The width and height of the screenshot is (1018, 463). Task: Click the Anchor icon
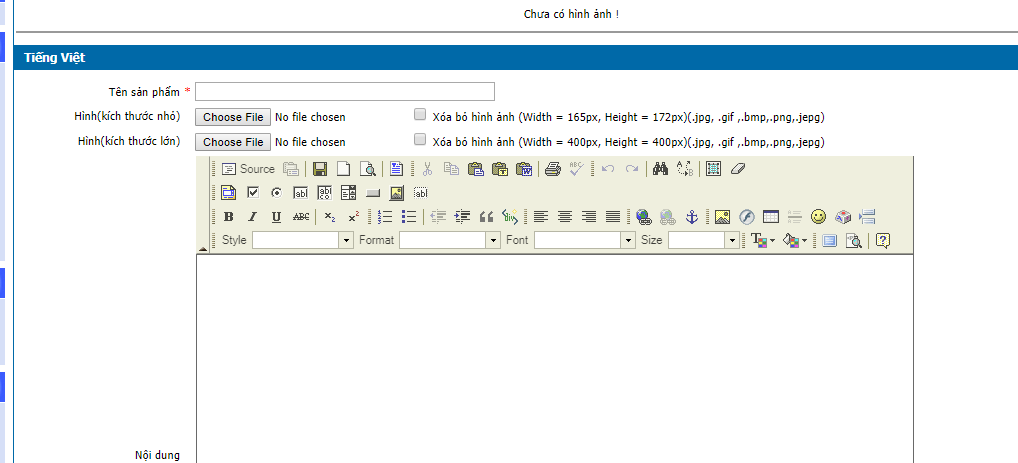point(691,216)
